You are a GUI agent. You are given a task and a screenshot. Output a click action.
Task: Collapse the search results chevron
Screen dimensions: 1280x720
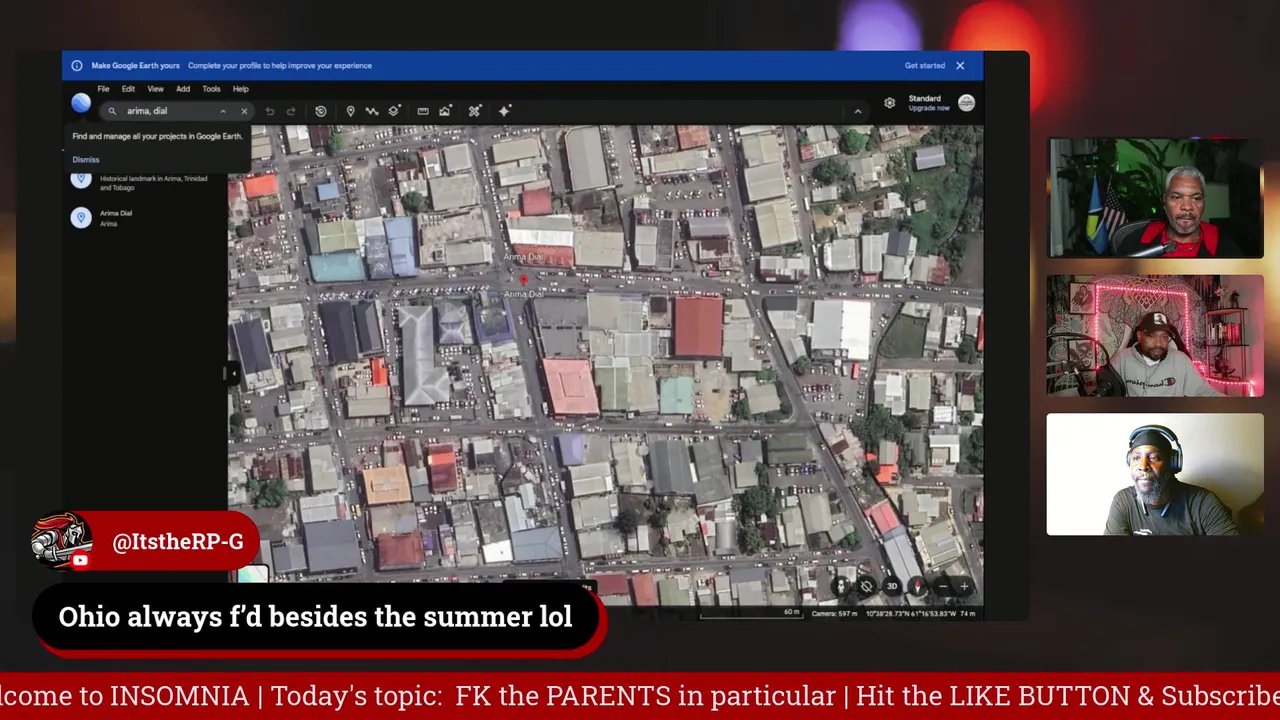(x=222, y=111)
